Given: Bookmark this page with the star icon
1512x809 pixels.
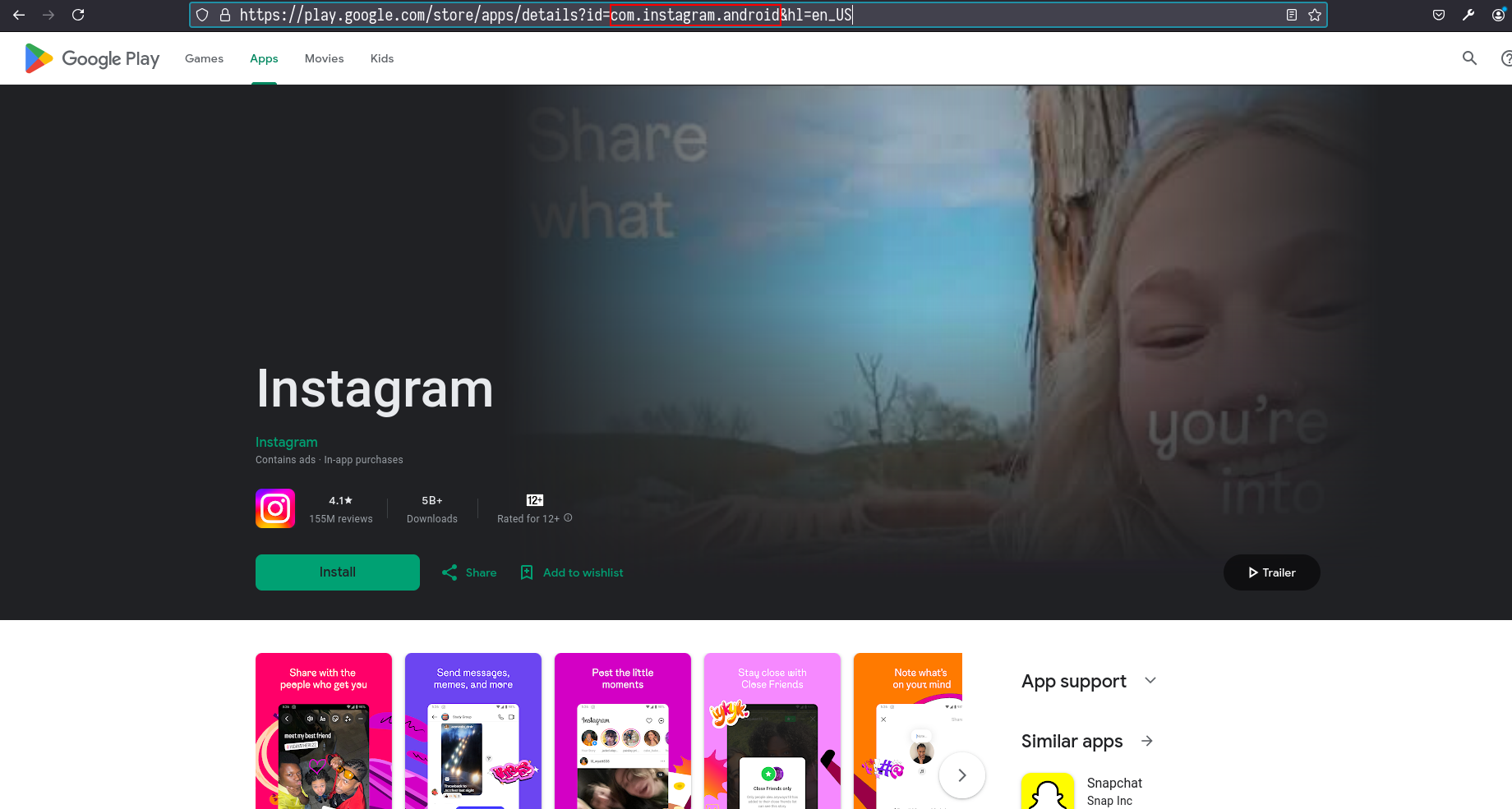Looking at the screenshot, I should tap(1315, 15).
